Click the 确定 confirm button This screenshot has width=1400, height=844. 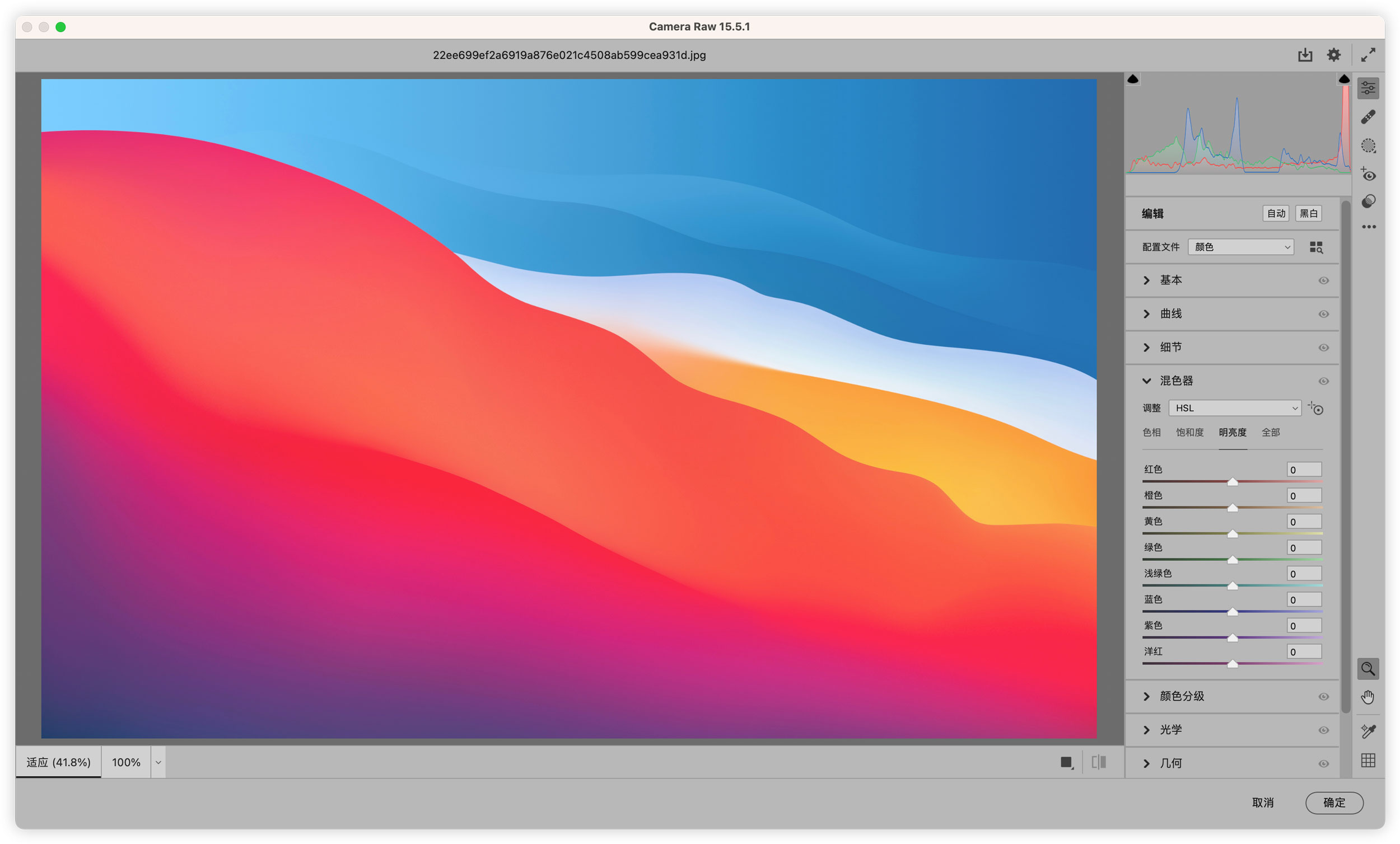pos(1334,803)
